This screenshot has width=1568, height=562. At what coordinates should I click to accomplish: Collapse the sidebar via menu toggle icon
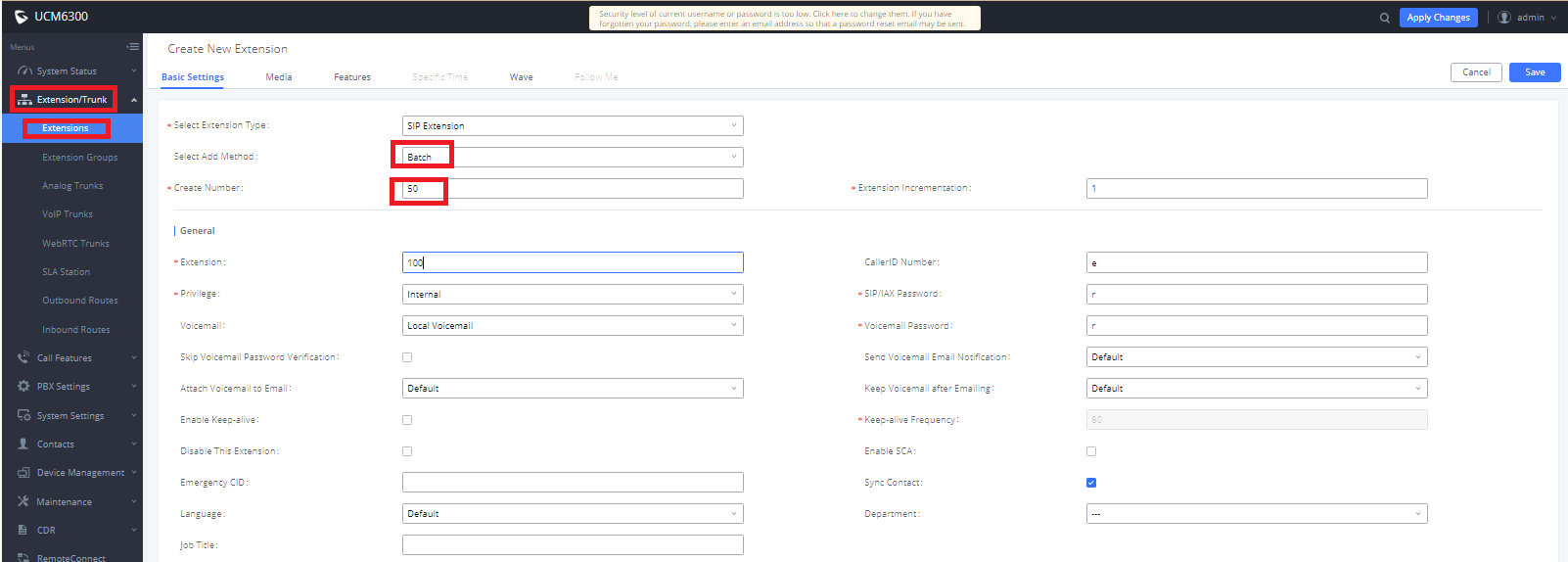[x=132, y=46]
